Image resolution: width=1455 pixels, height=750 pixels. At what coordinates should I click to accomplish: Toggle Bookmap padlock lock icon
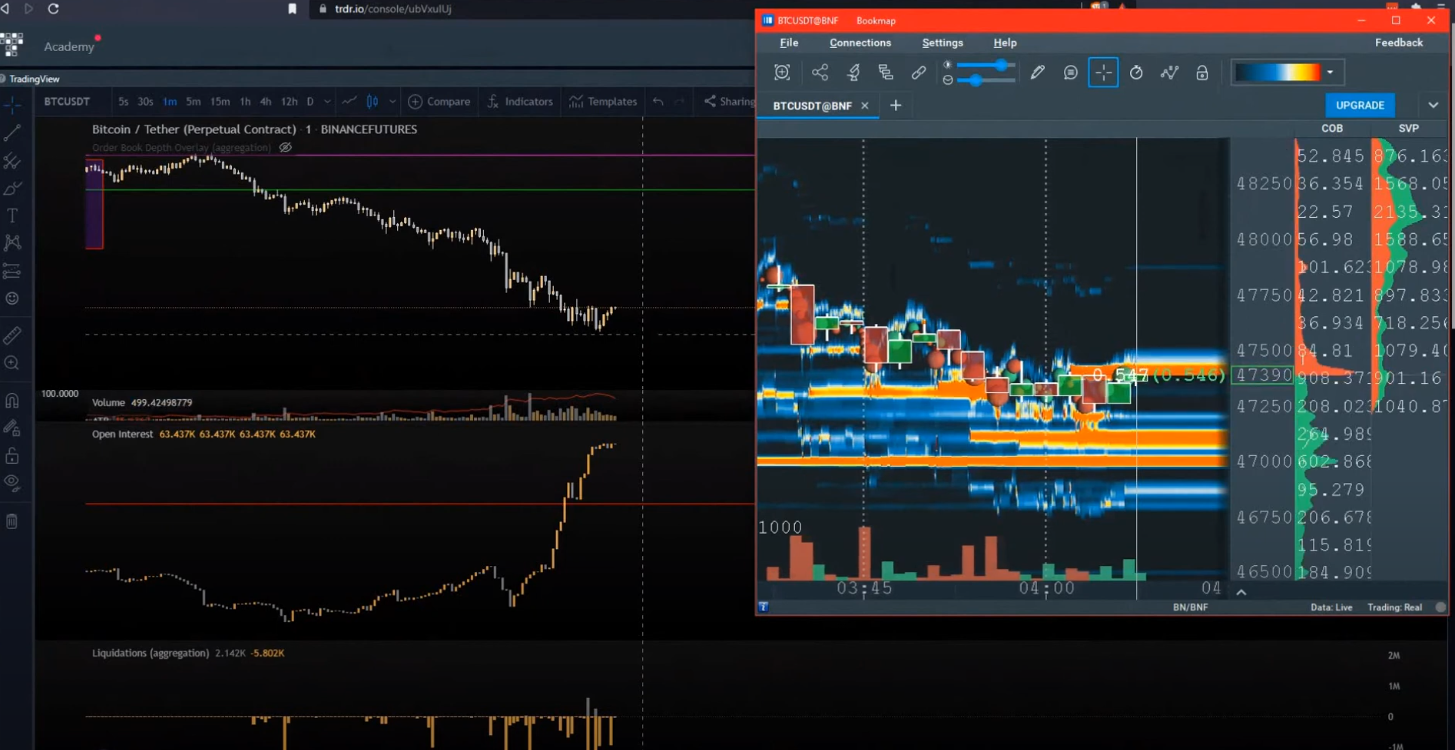[x=1202, y=72]
